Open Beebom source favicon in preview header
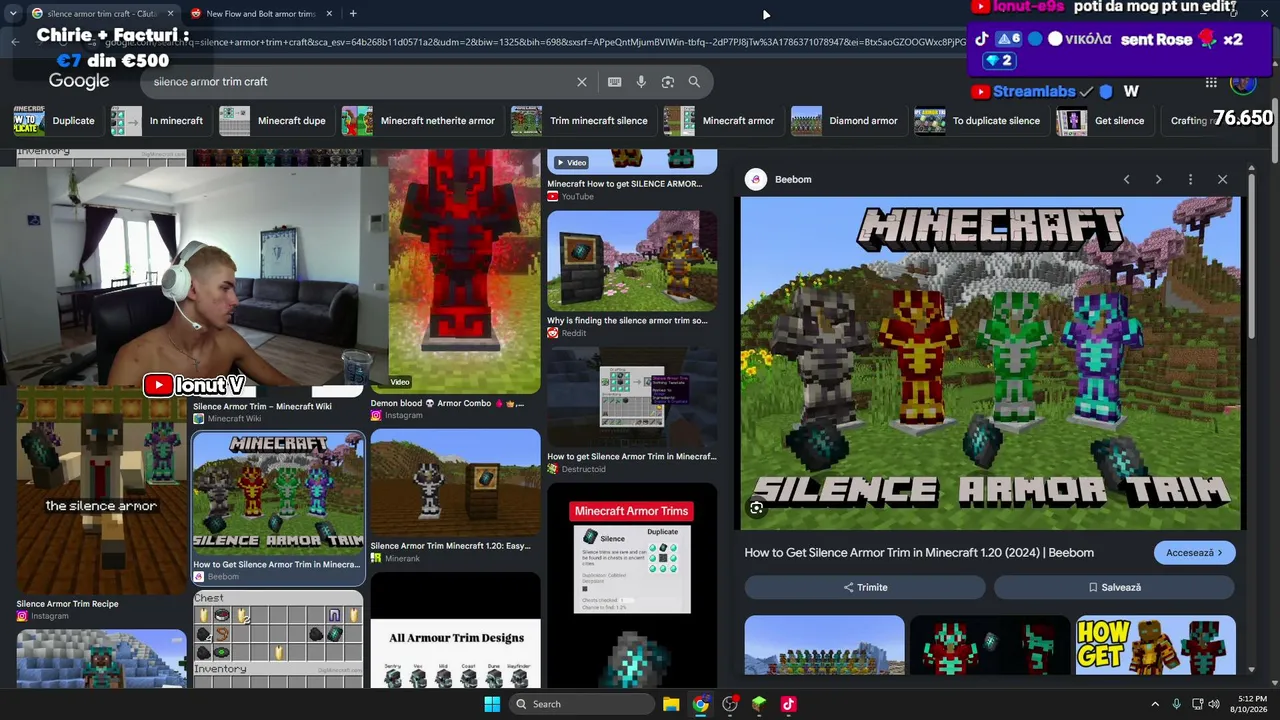Image resolution: width=1280 pixels, height=720 pixels. (756, 179)
